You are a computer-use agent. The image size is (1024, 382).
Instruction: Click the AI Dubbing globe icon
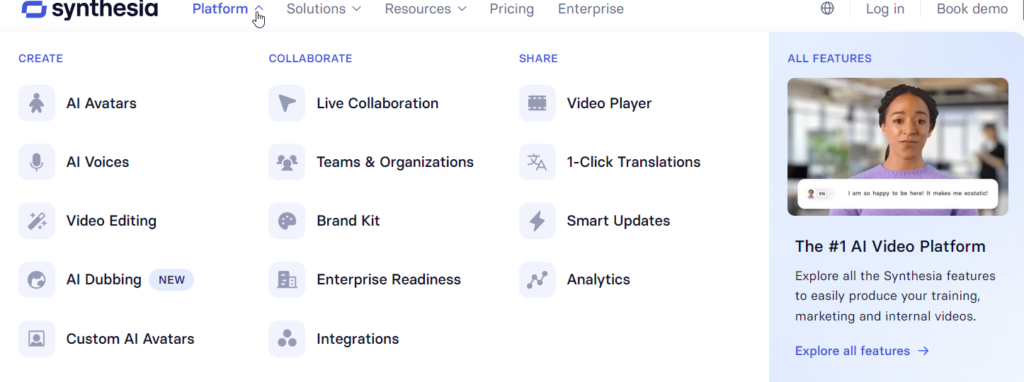(37, 280)
